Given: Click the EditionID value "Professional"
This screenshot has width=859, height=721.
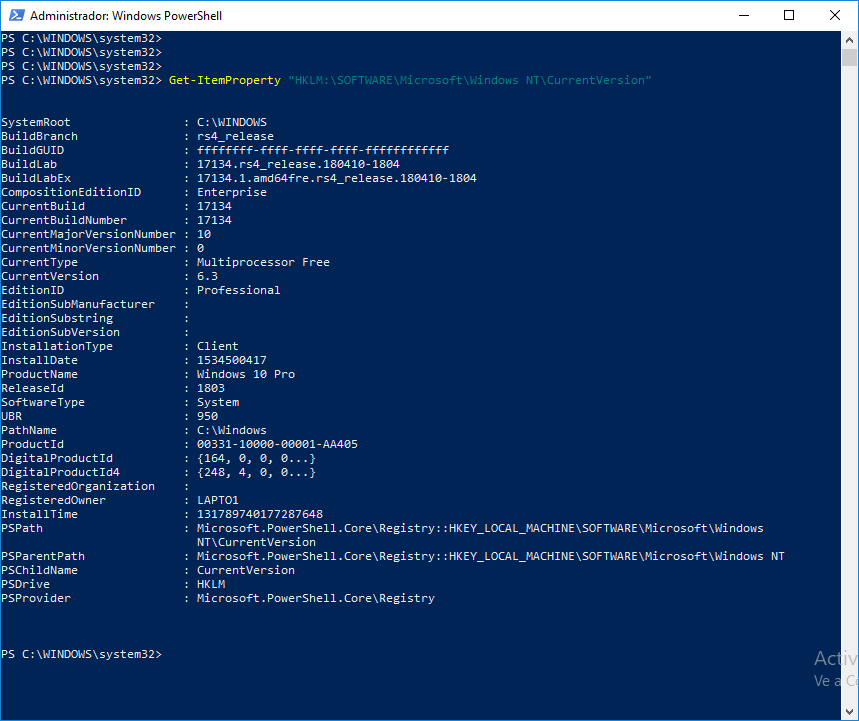Looking at the screenshot, I should (238, 290).
